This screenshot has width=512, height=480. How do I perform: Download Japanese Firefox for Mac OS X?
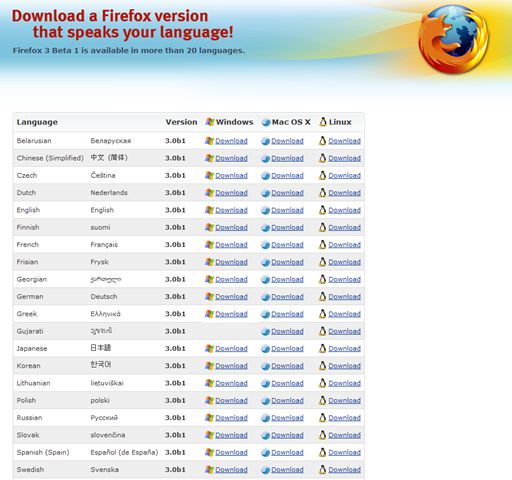[x=287, y=349]
